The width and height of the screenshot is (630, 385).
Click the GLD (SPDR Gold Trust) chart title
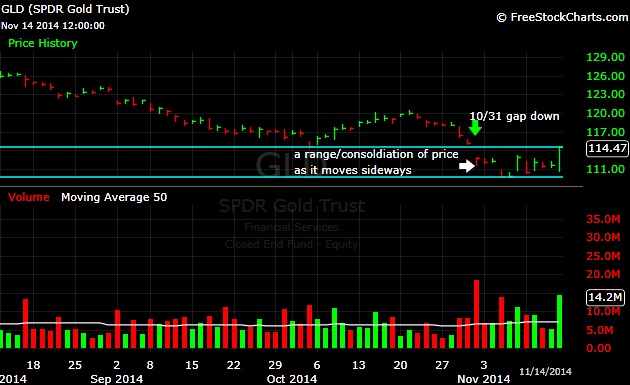[65, 9]
